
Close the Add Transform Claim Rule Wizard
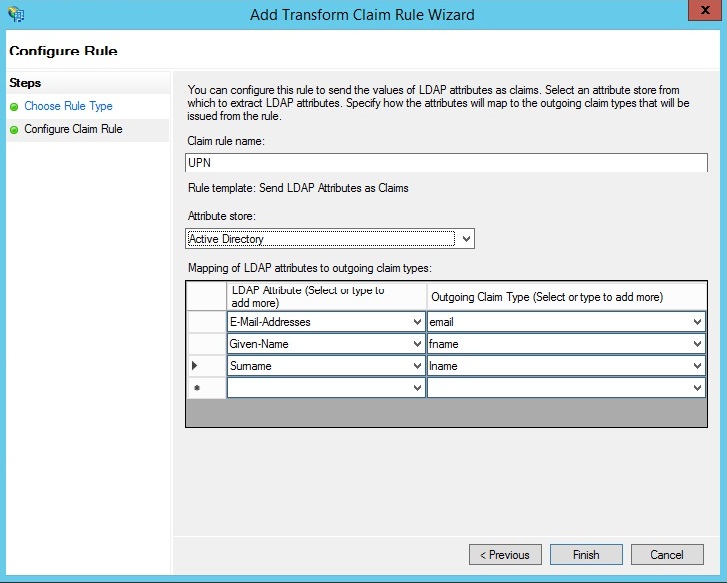pyautogui.click(x=705, y=10)
